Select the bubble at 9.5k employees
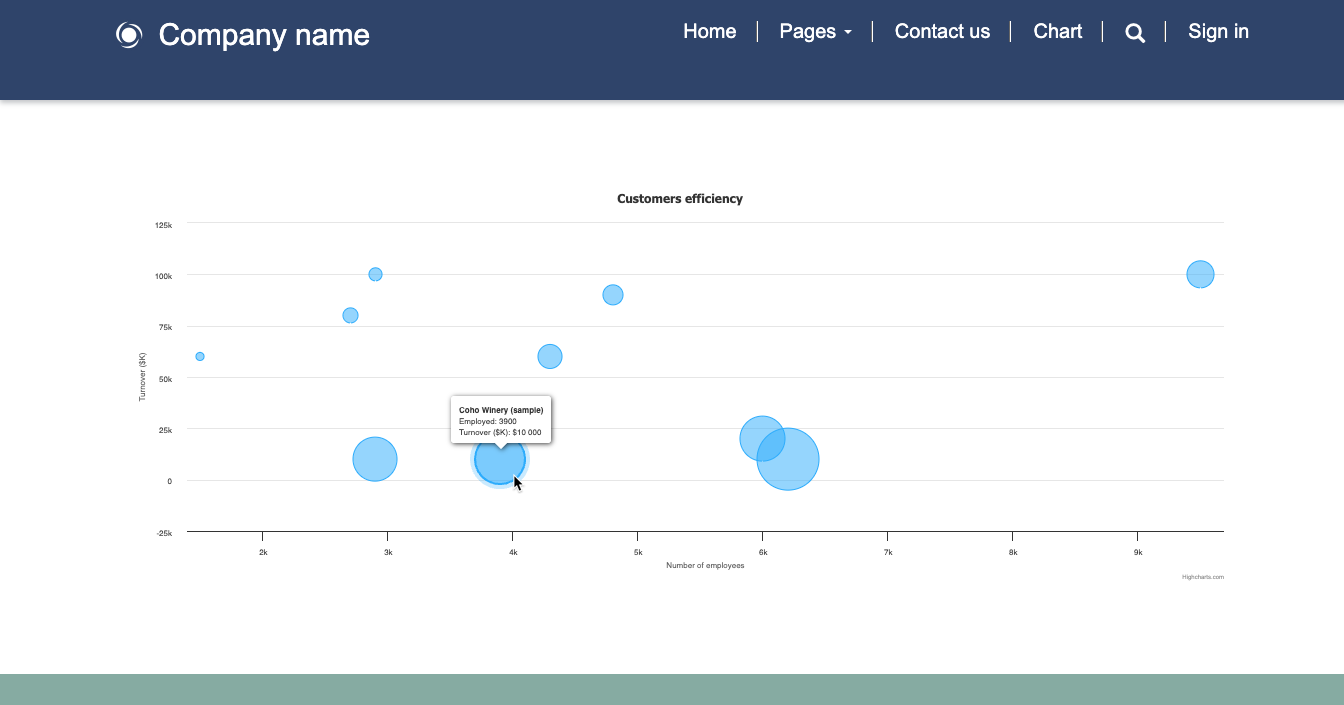The height and width of the screenshot is (705, 1344). click(x=1200, y=274)
